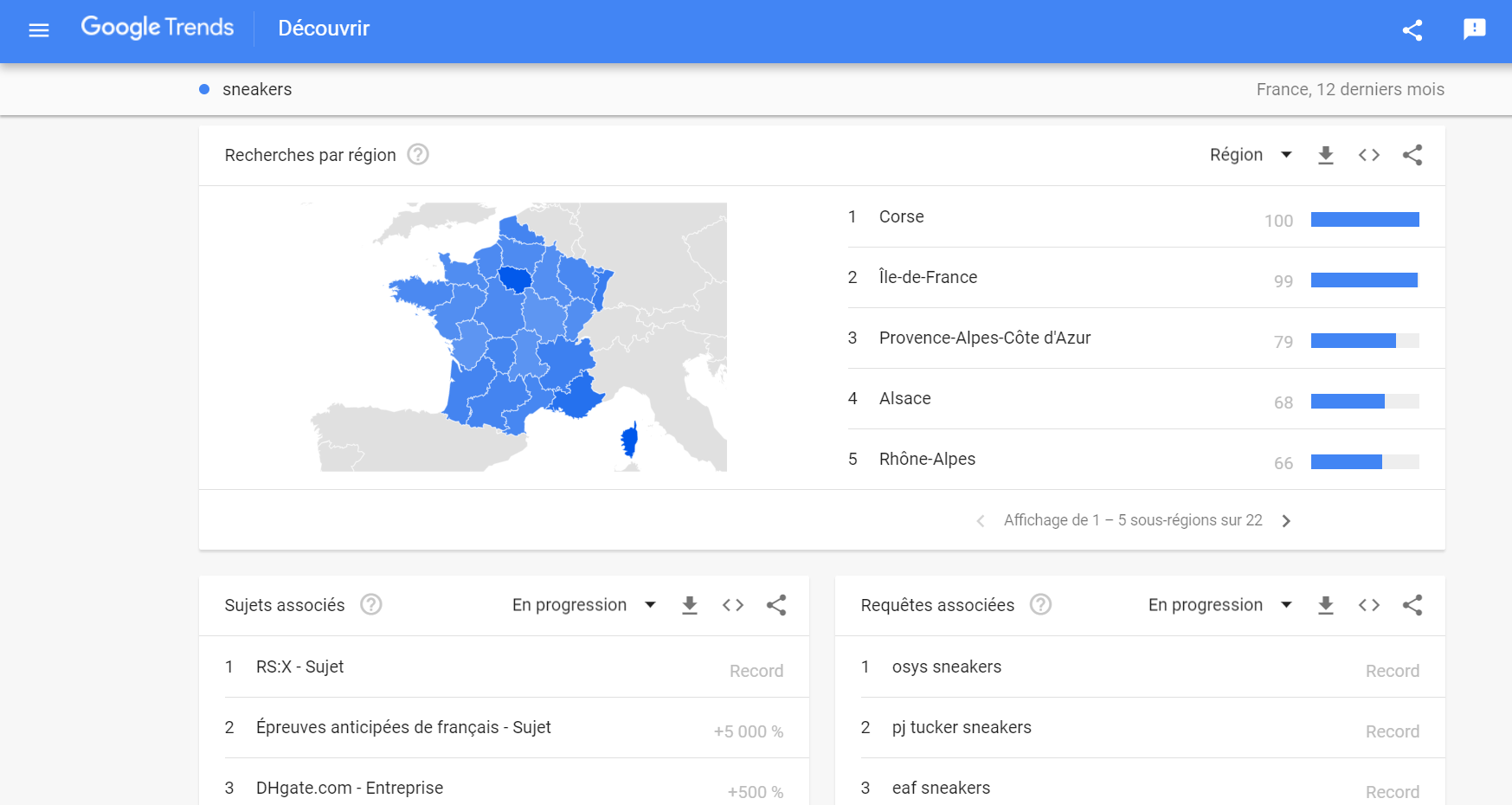
Task: Share the Recherches par région card
Action: click(1412, 155)
